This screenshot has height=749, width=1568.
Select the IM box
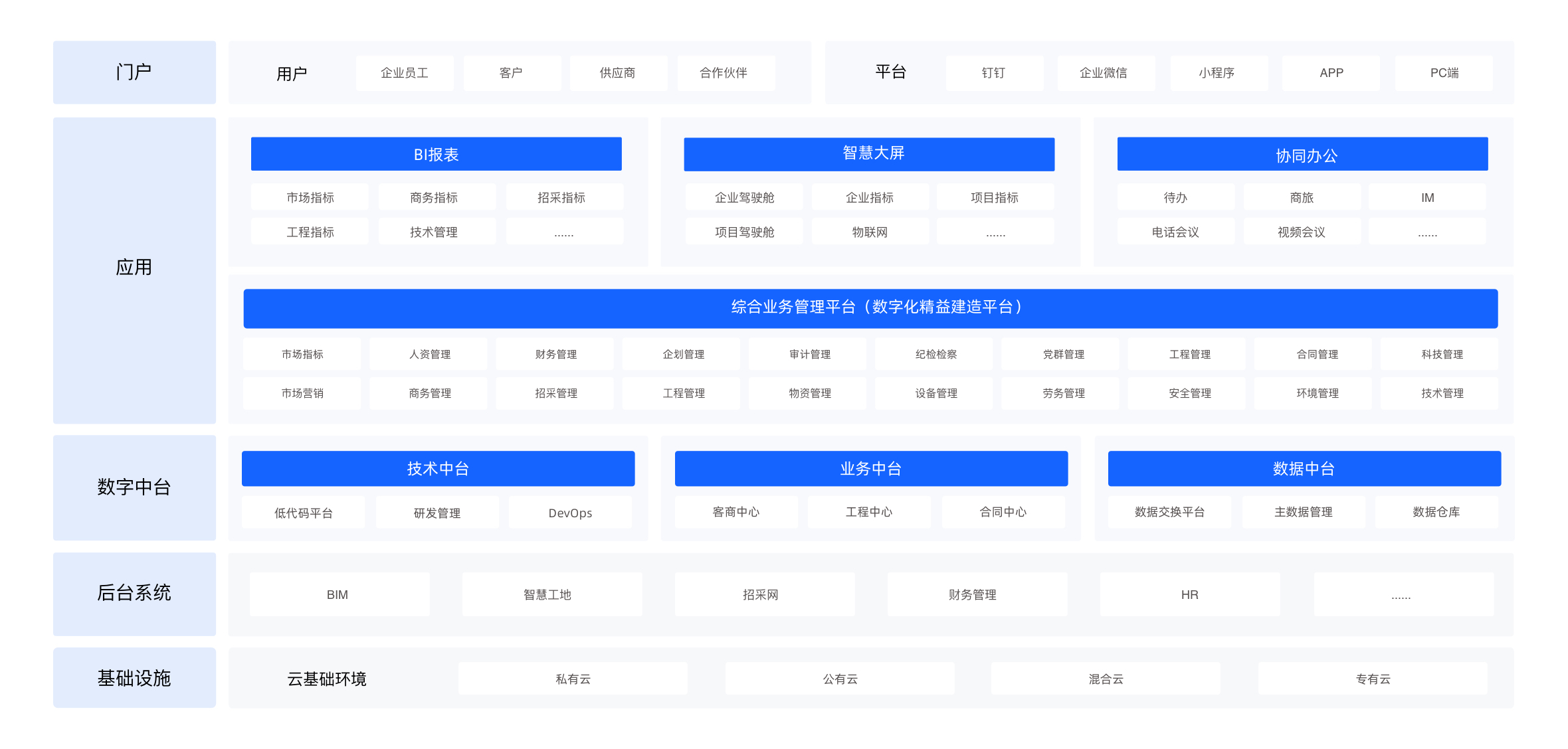pyautogui.click(x=1427, y=197)
